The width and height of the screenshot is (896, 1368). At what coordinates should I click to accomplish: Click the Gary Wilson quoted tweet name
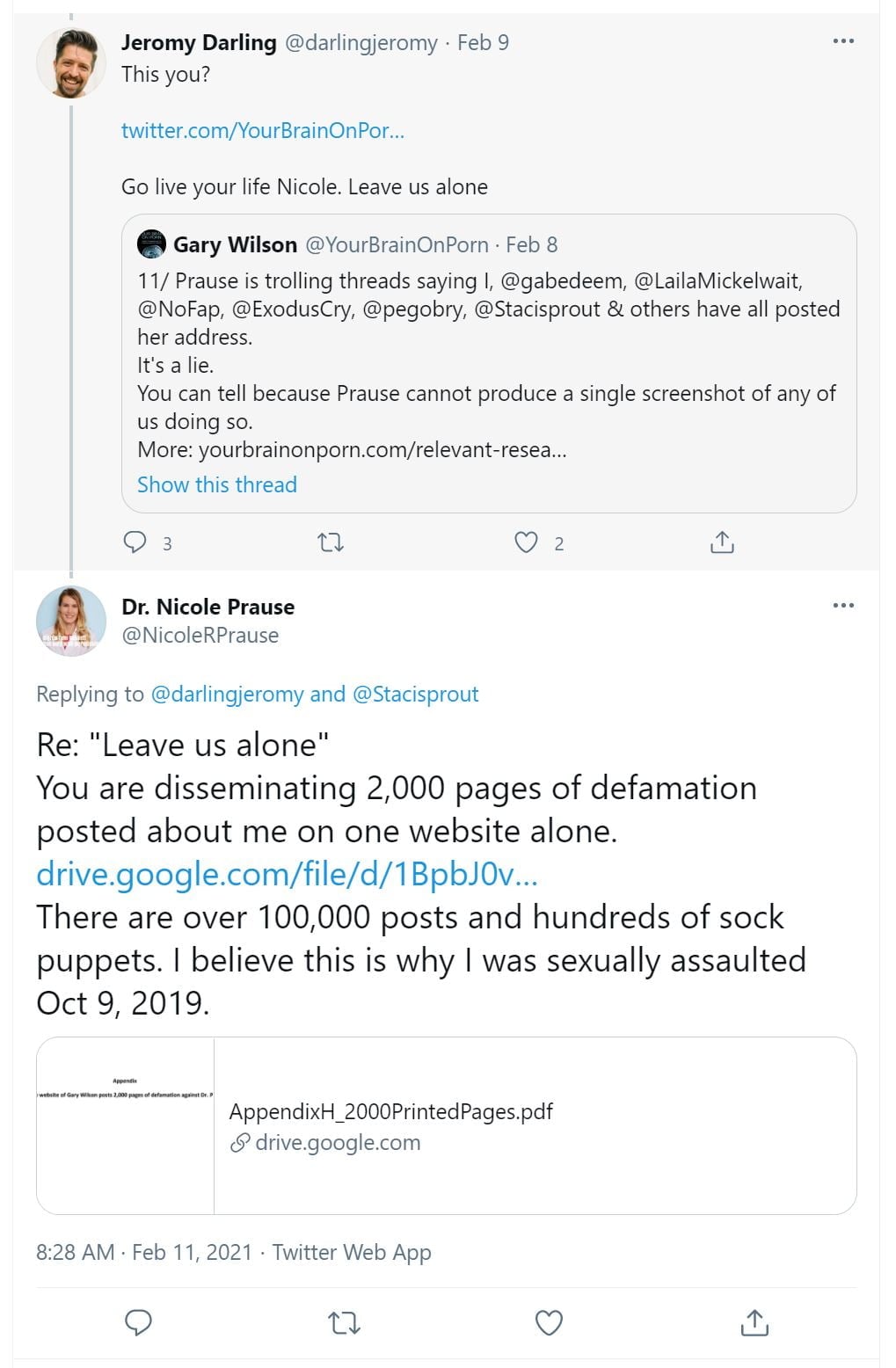235,244
